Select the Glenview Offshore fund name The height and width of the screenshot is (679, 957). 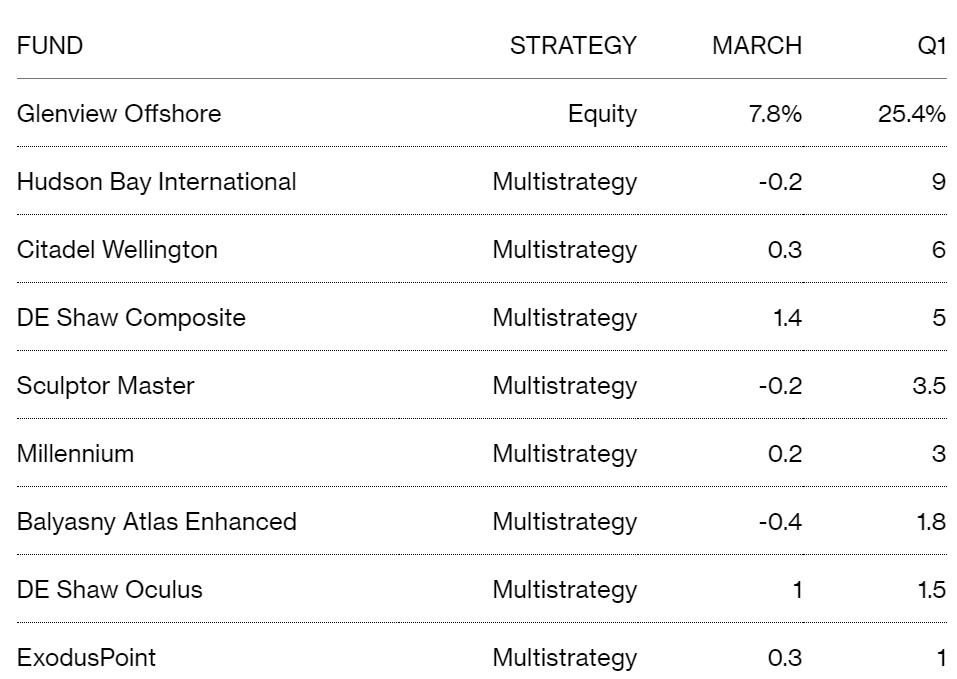coord(119,113)
